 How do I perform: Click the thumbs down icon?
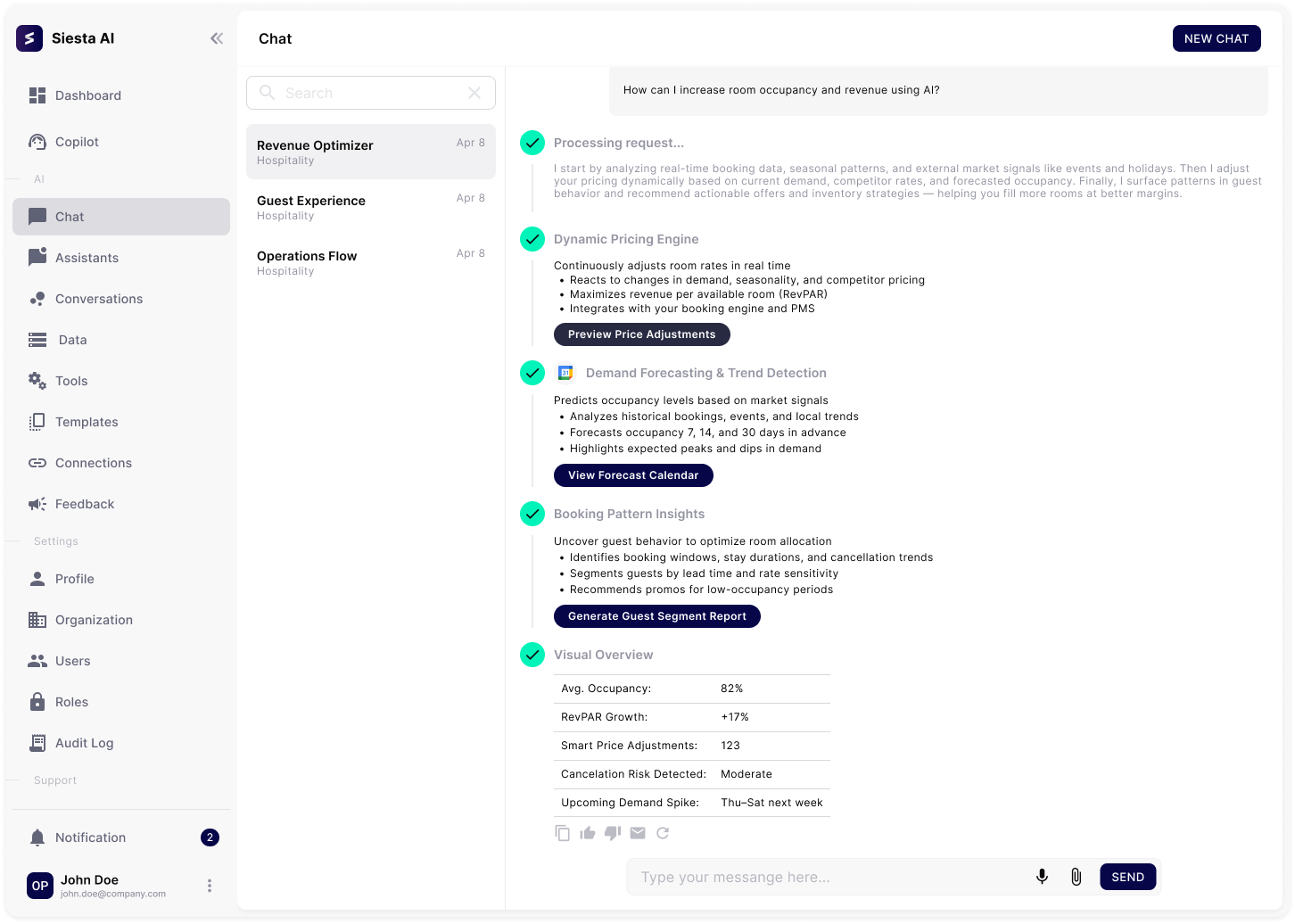coord(612,833)
